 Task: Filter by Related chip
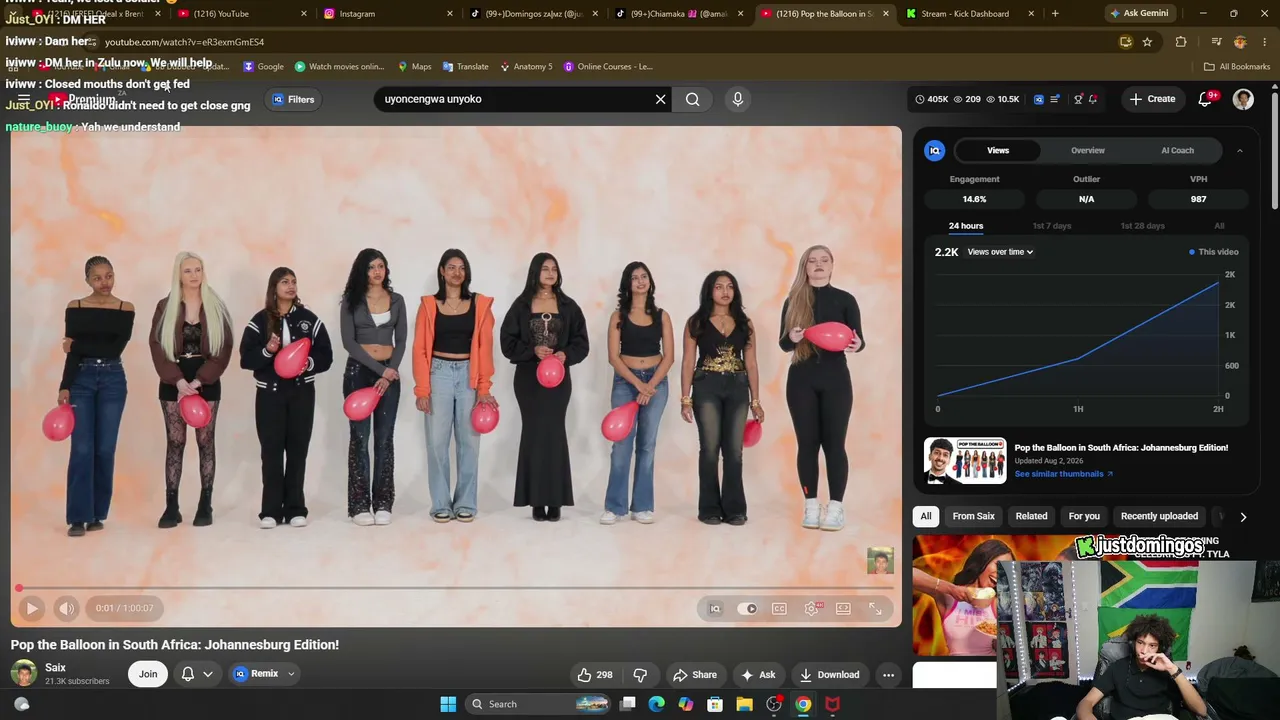click(1031, 516)
